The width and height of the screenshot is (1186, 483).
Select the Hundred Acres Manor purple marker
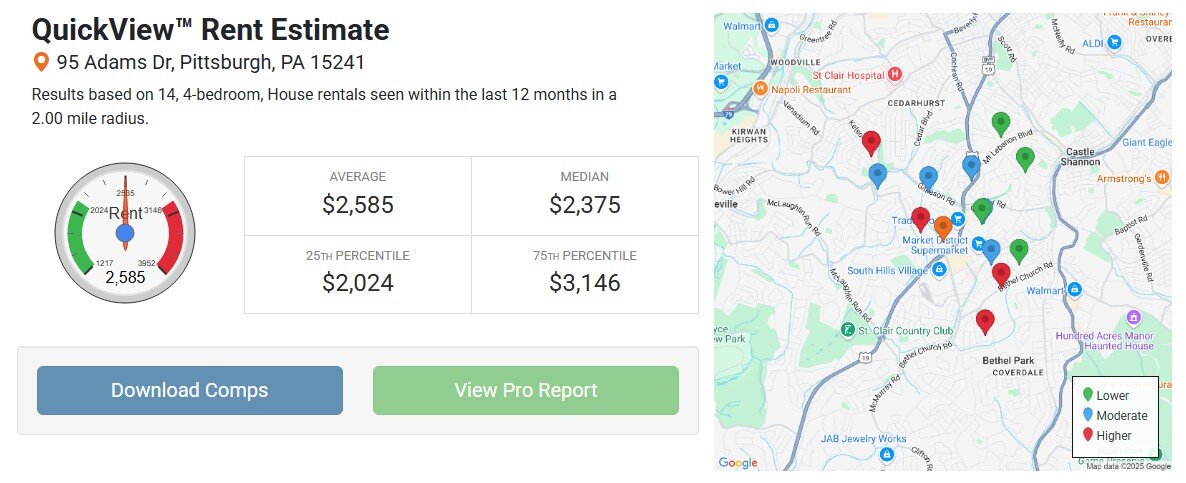1133,317
